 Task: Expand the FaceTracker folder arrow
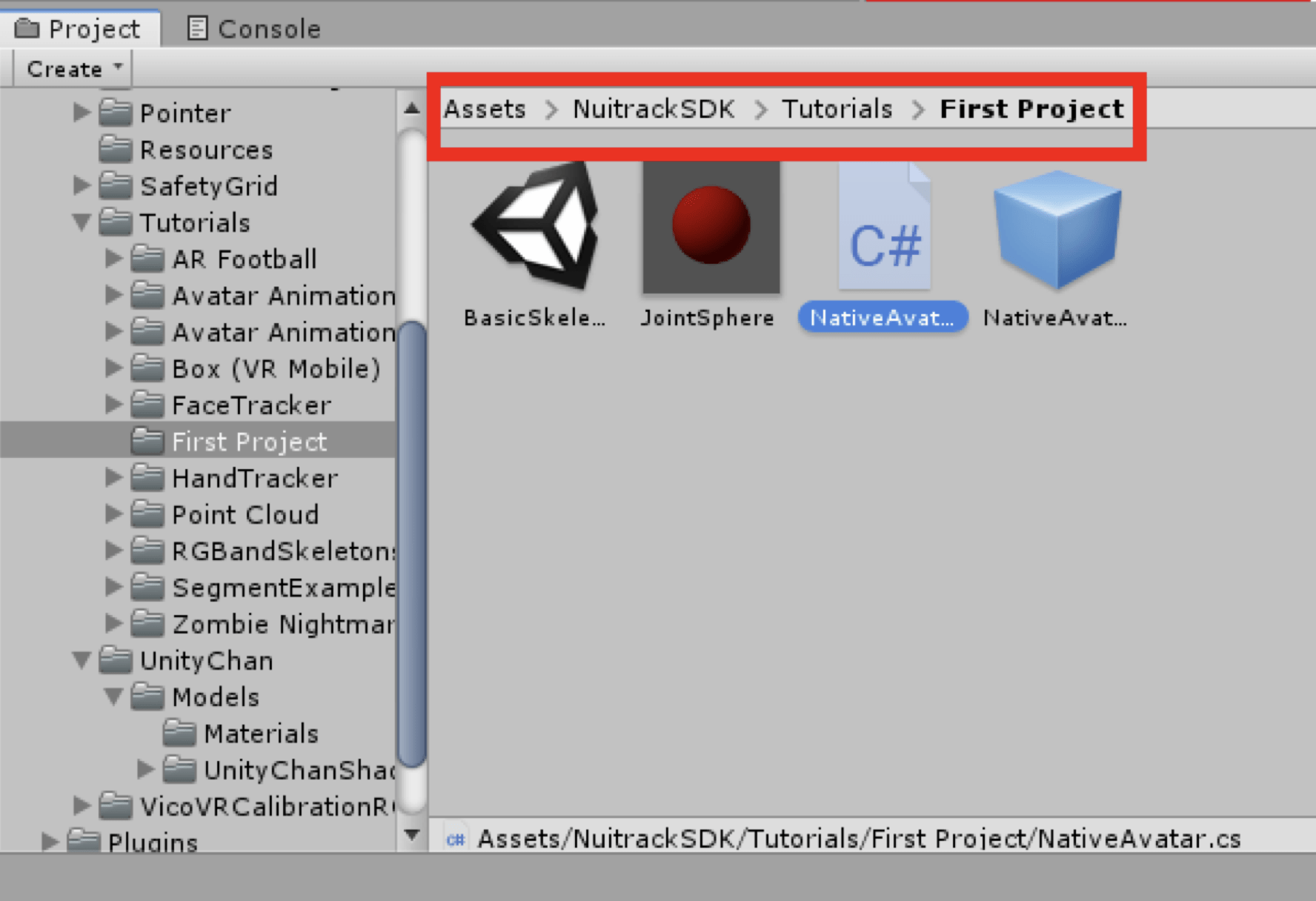pyautogui.click(x=113, y=405)
